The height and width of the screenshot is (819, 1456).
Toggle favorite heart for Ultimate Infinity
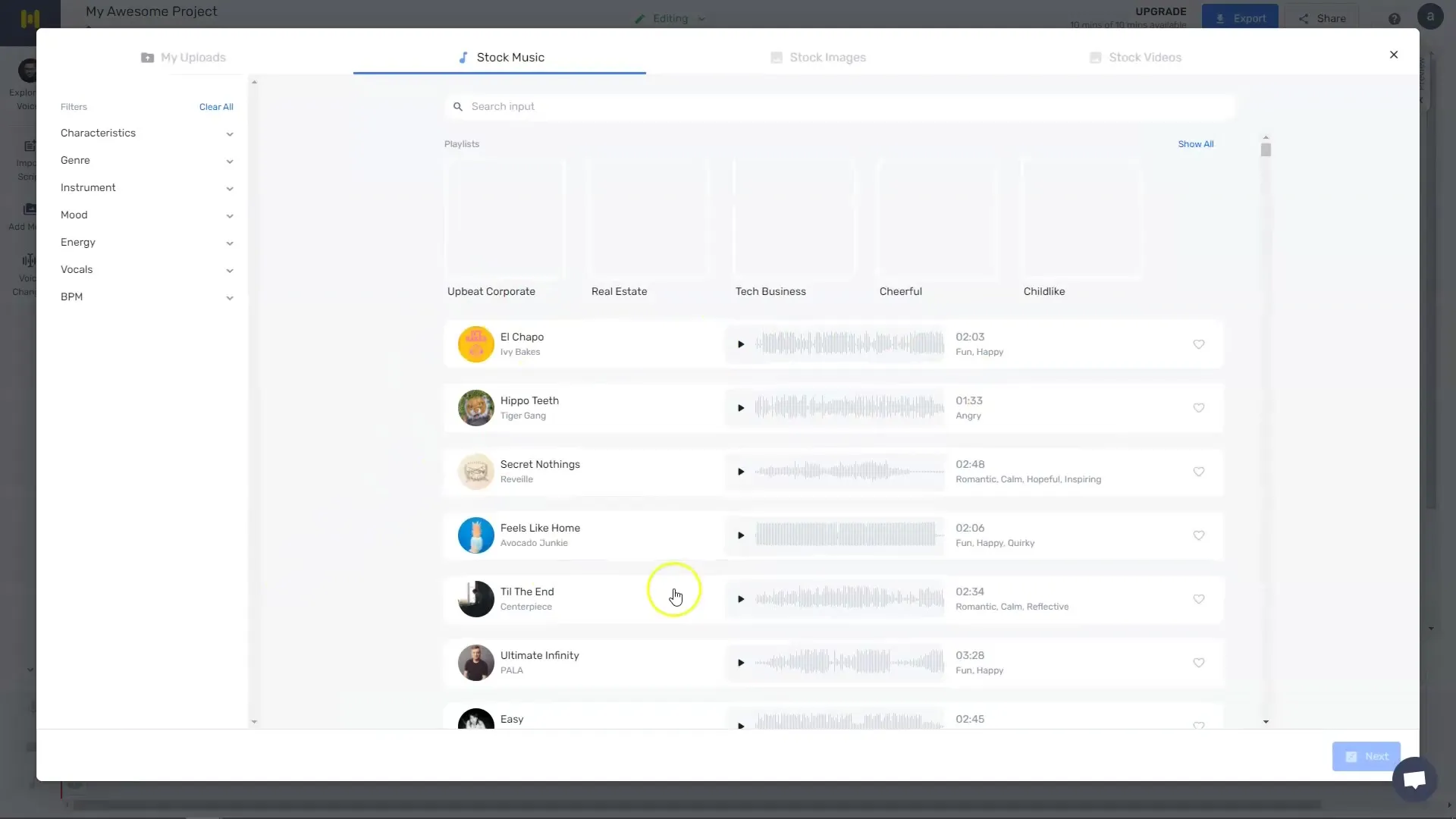click(1199, 662)
